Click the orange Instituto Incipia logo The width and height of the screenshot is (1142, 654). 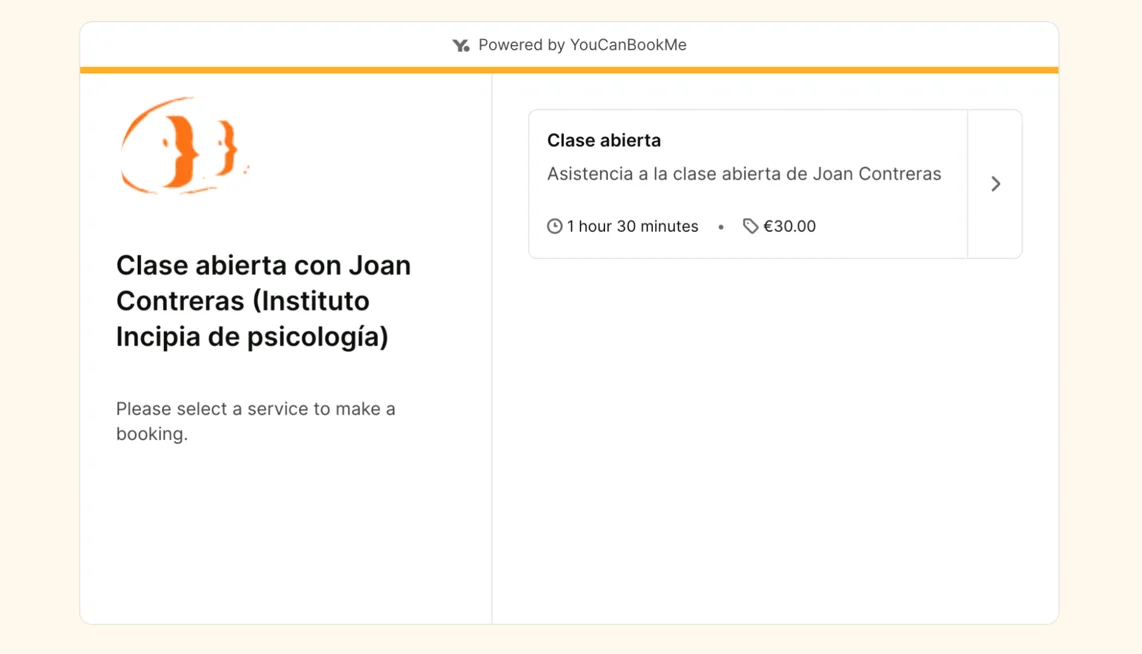pyautogui.click(x=183, y=145)
